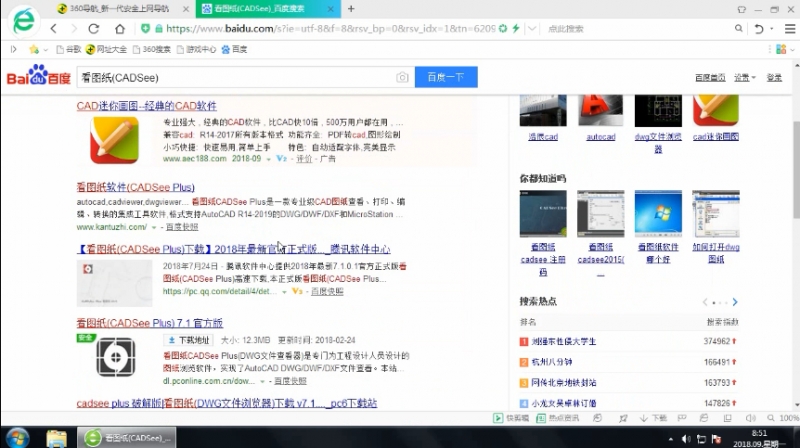Close the 360导航 tab
The width and height of the screenshot is (800, 448).
pos(186,9)
